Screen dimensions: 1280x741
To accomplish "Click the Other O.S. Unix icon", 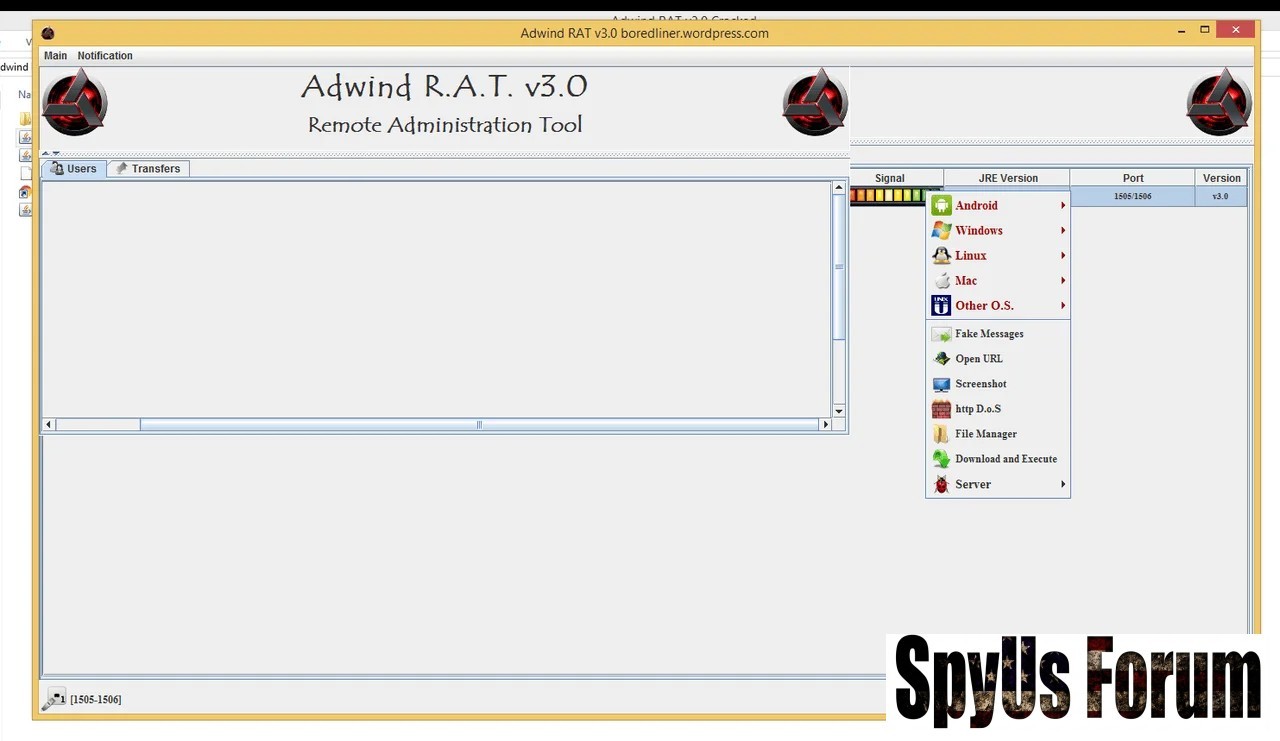I will (x=941, y=306).
